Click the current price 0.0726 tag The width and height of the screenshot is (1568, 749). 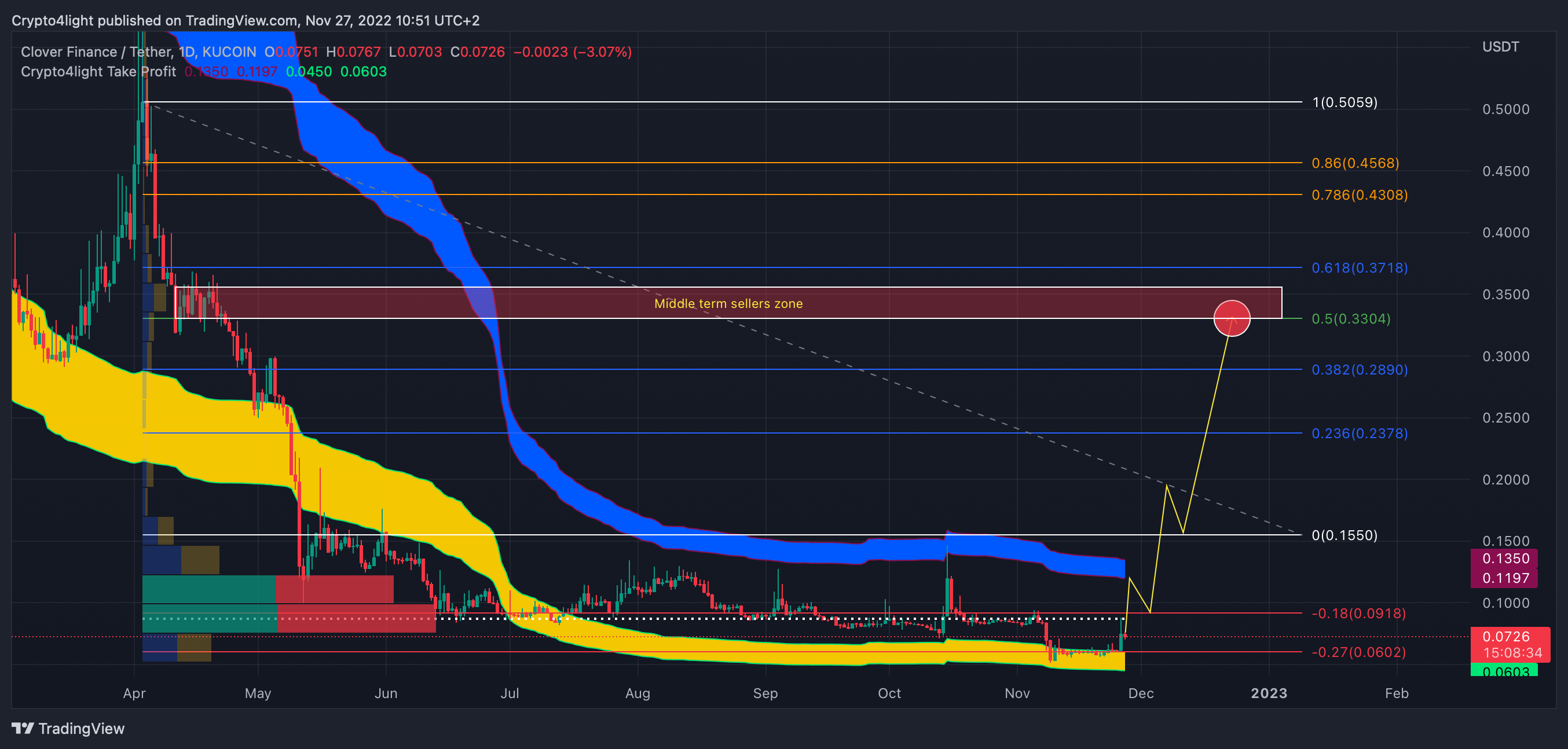(1506, 637)
